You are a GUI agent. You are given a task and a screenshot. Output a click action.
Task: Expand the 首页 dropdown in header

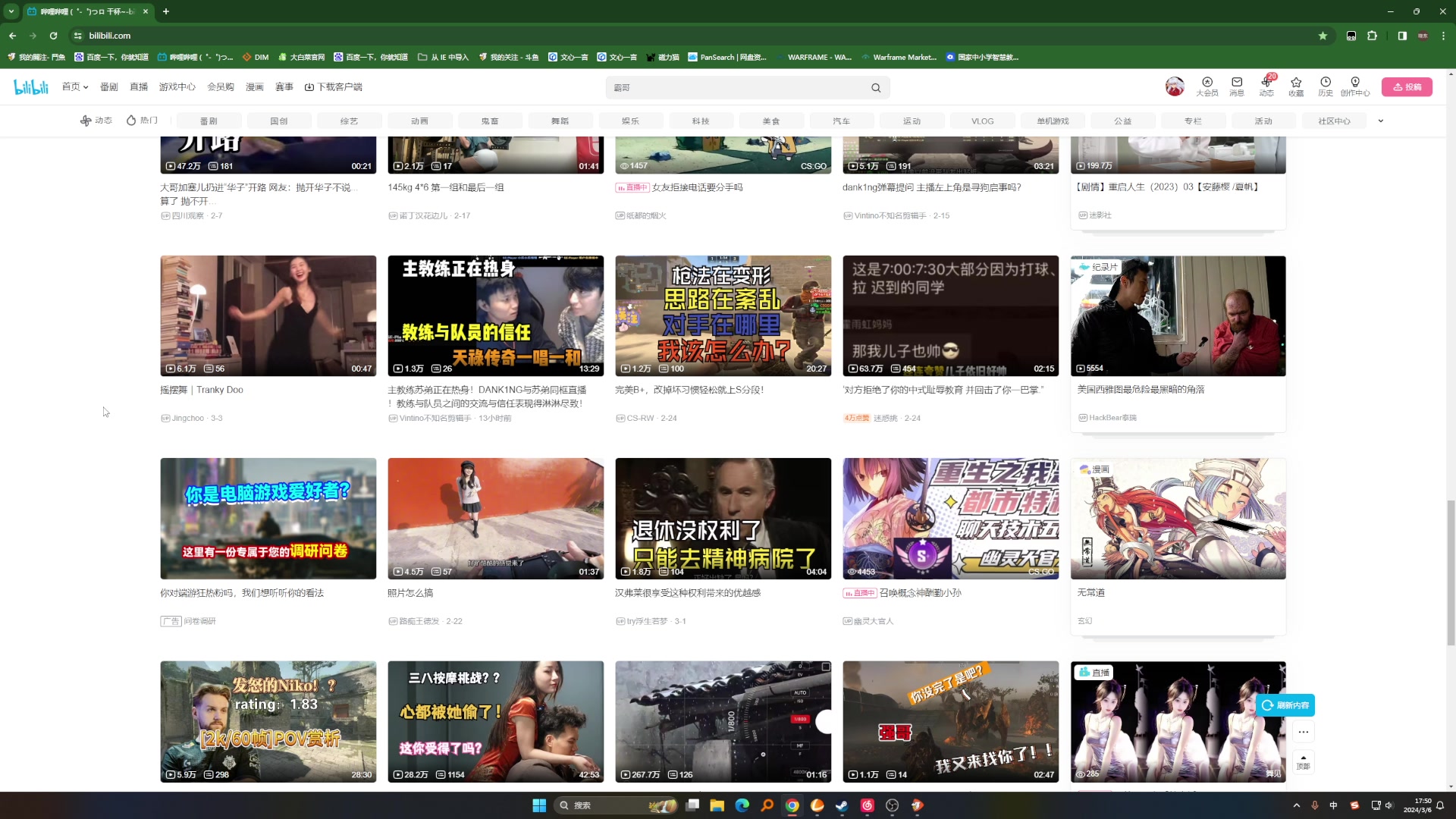coord(75,87)
